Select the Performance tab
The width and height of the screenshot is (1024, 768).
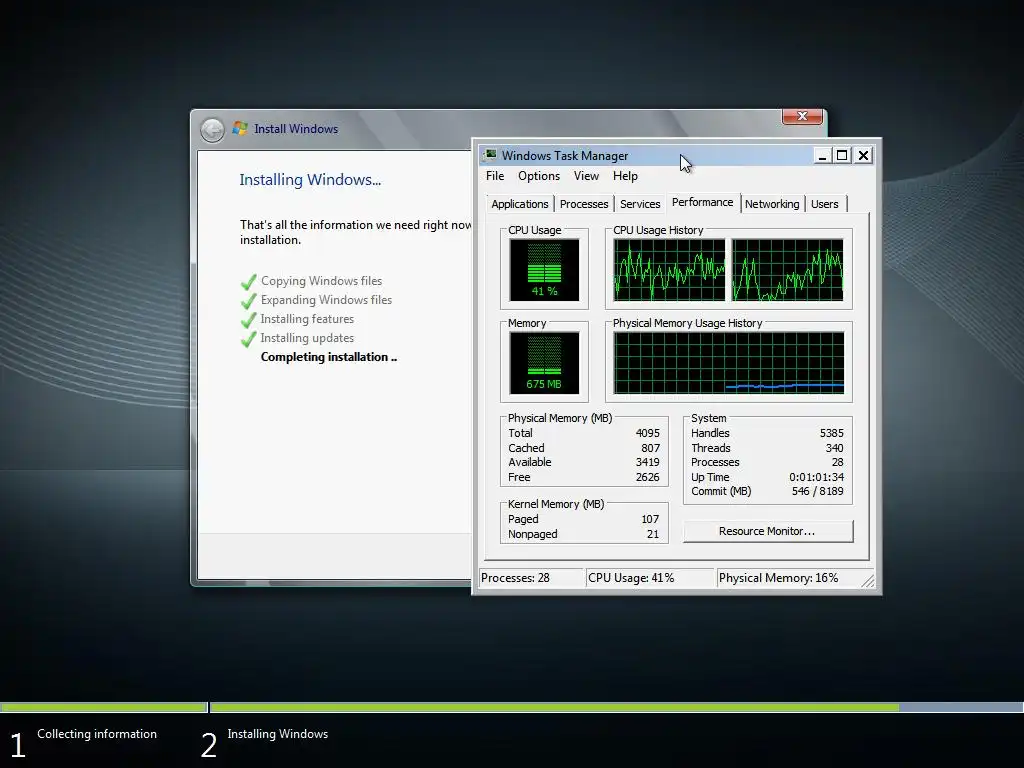coord(703,202)
